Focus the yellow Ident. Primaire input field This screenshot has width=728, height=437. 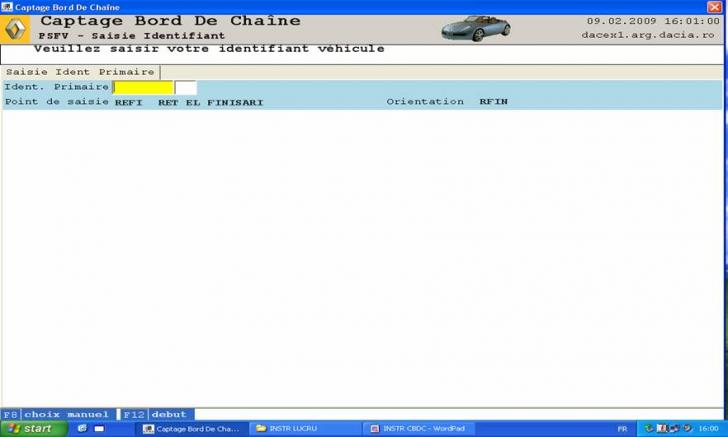[143, 87]
